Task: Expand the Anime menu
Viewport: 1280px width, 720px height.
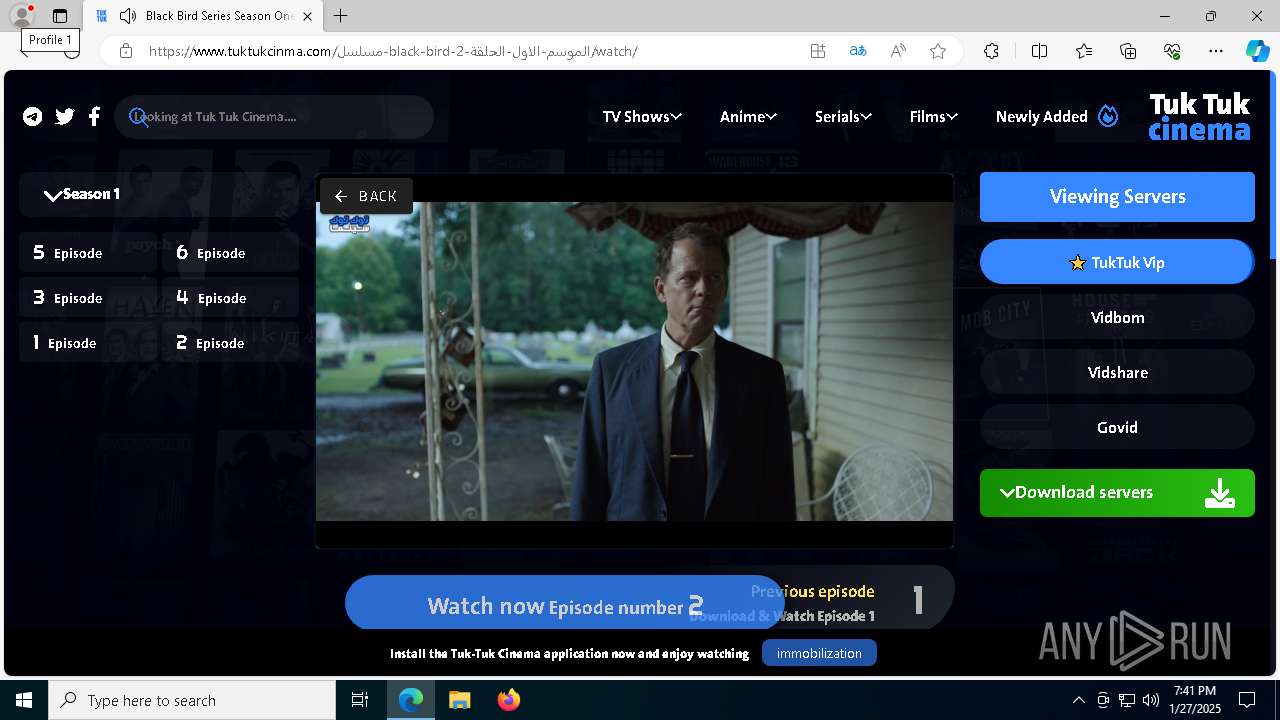Action: [748, 117]
